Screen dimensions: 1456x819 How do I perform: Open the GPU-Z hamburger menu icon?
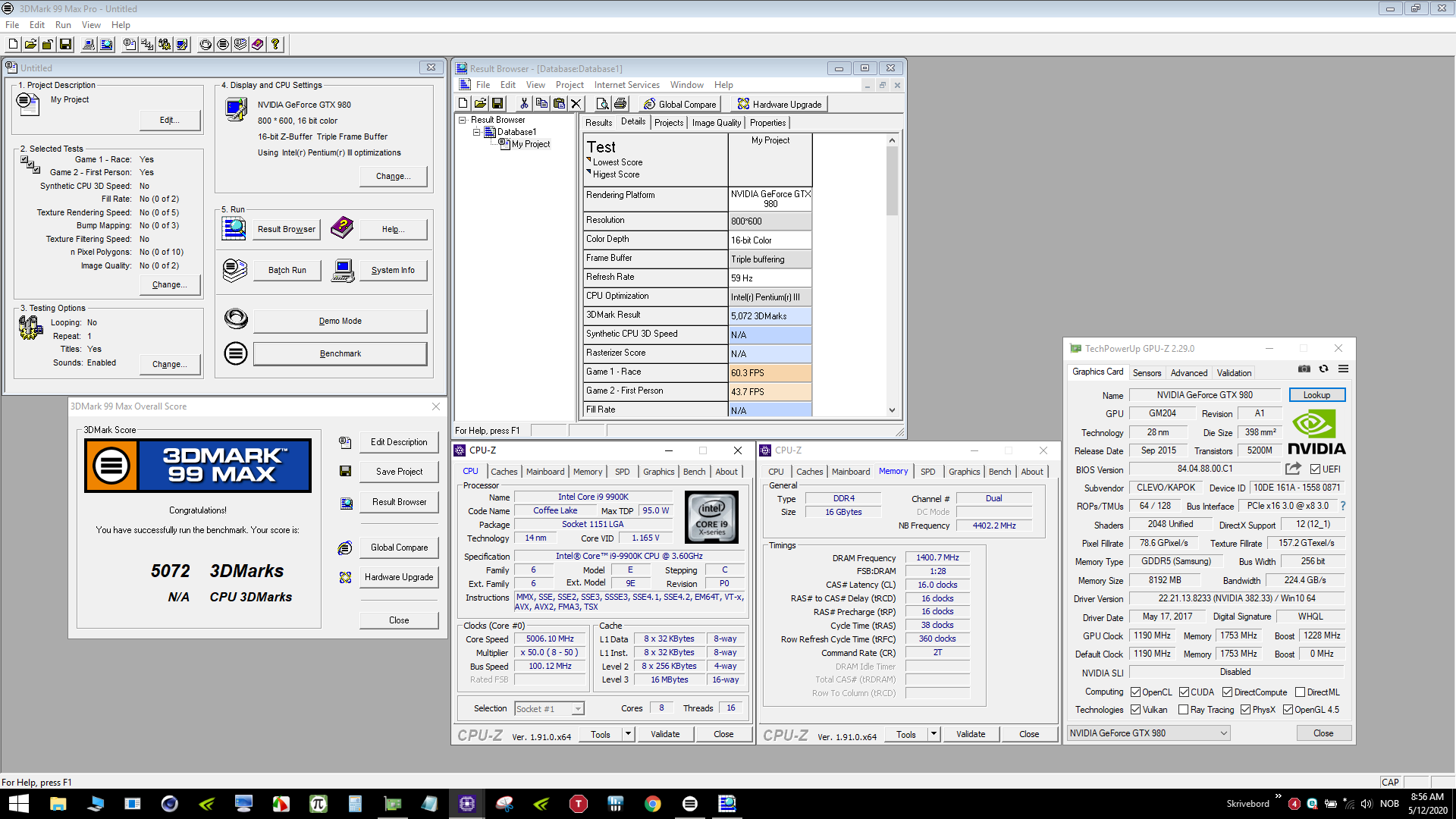(x=1344, y=369)
